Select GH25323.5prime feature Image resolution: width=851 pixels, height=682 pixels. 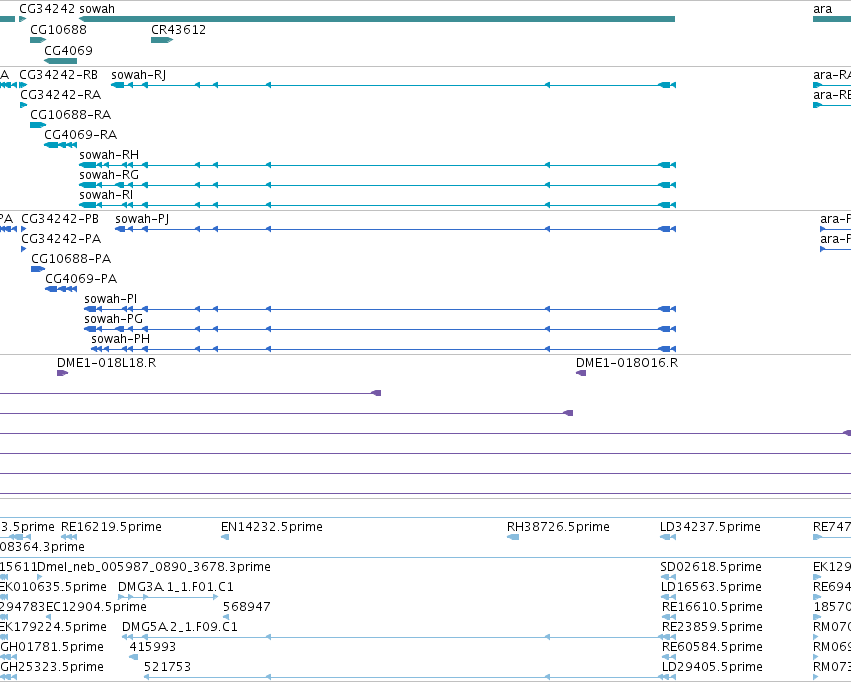point(10,677)
